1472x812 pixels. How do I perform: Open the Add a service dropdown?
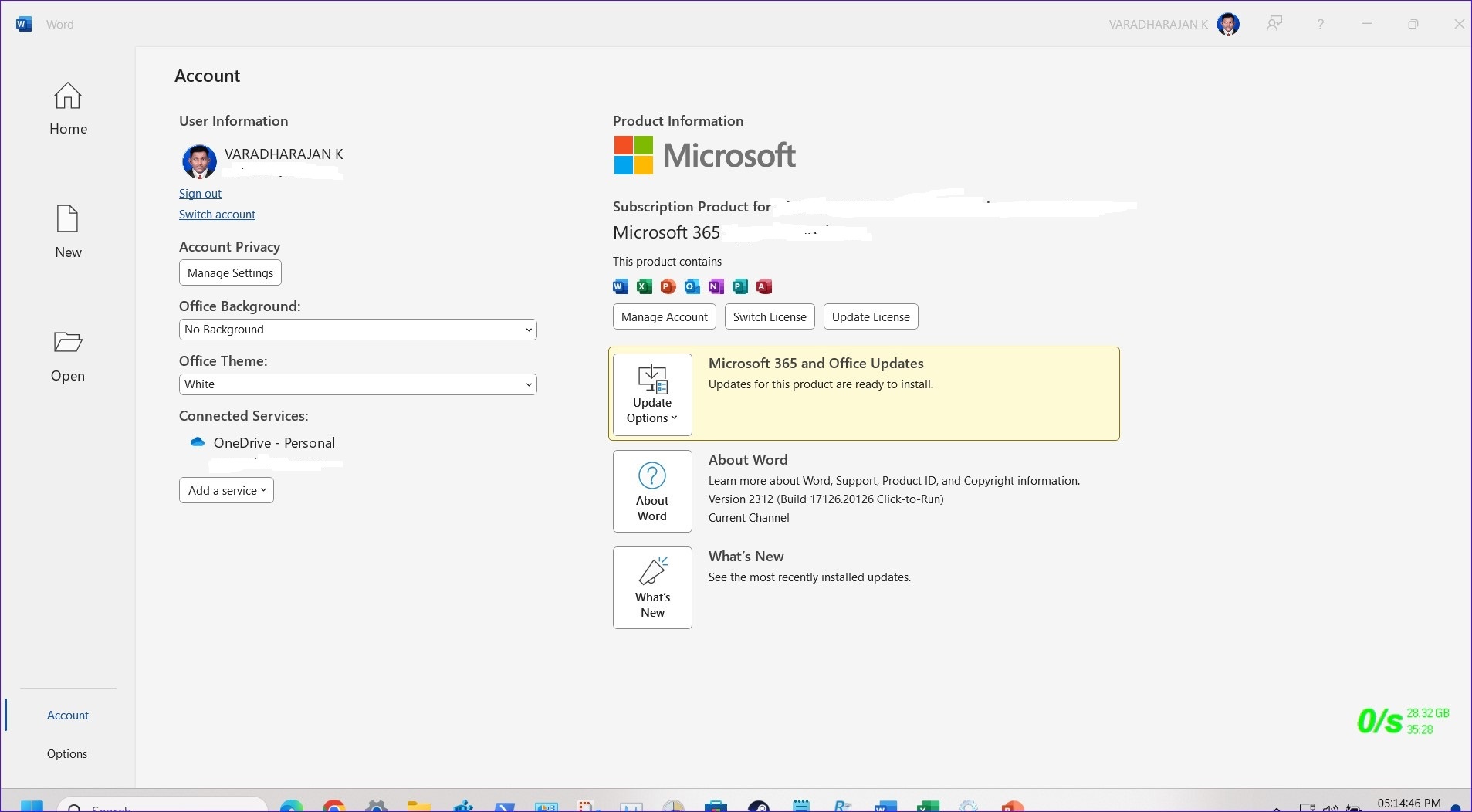226,490
